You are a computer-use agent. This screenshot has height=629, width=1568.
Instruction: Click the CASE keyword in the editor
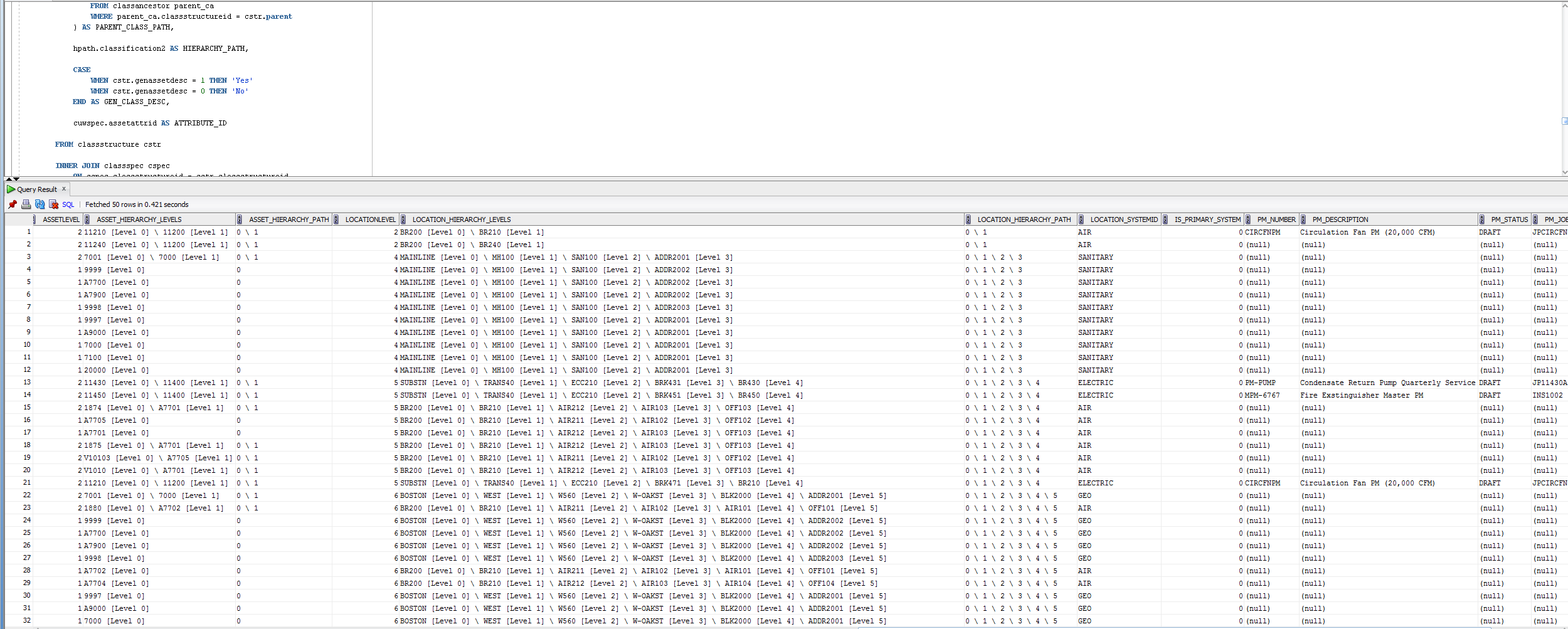[82, 70]
